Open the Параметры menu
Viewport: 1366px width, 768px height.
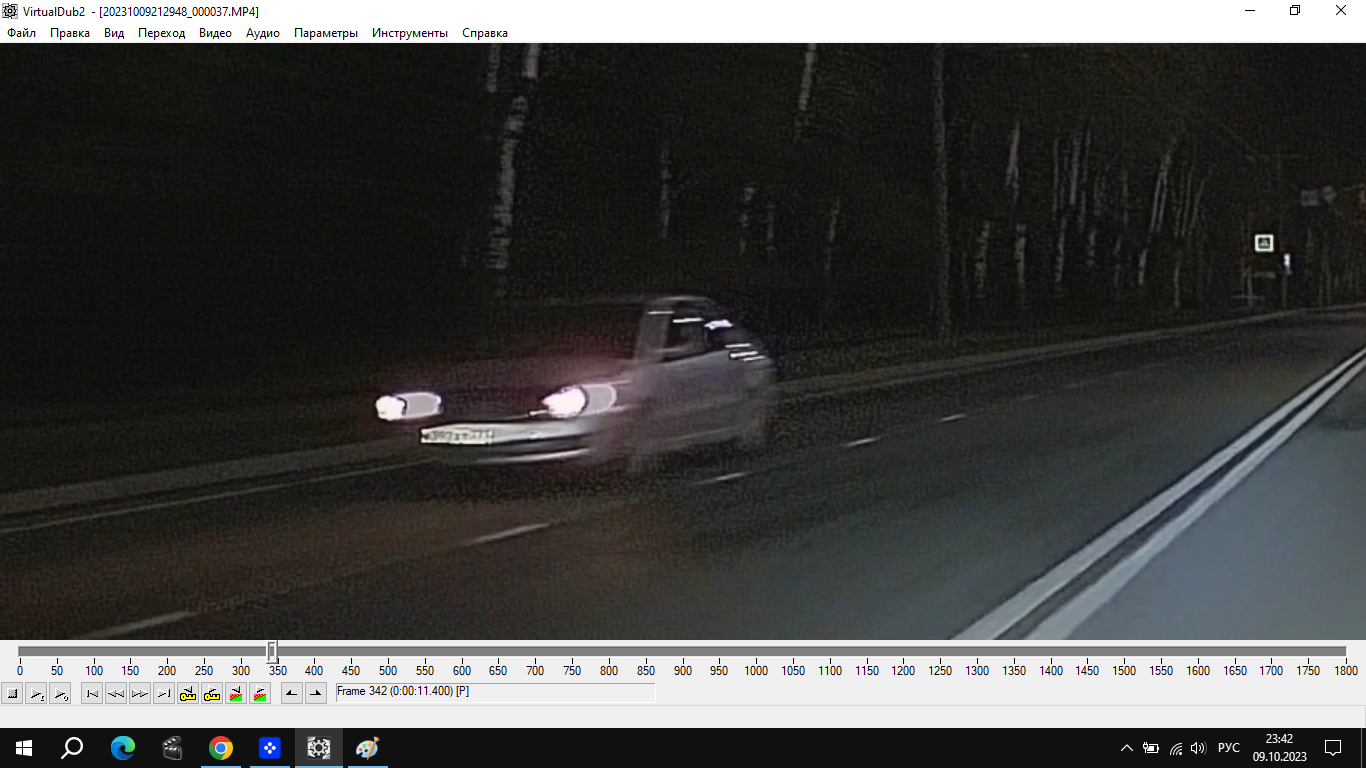325,33
